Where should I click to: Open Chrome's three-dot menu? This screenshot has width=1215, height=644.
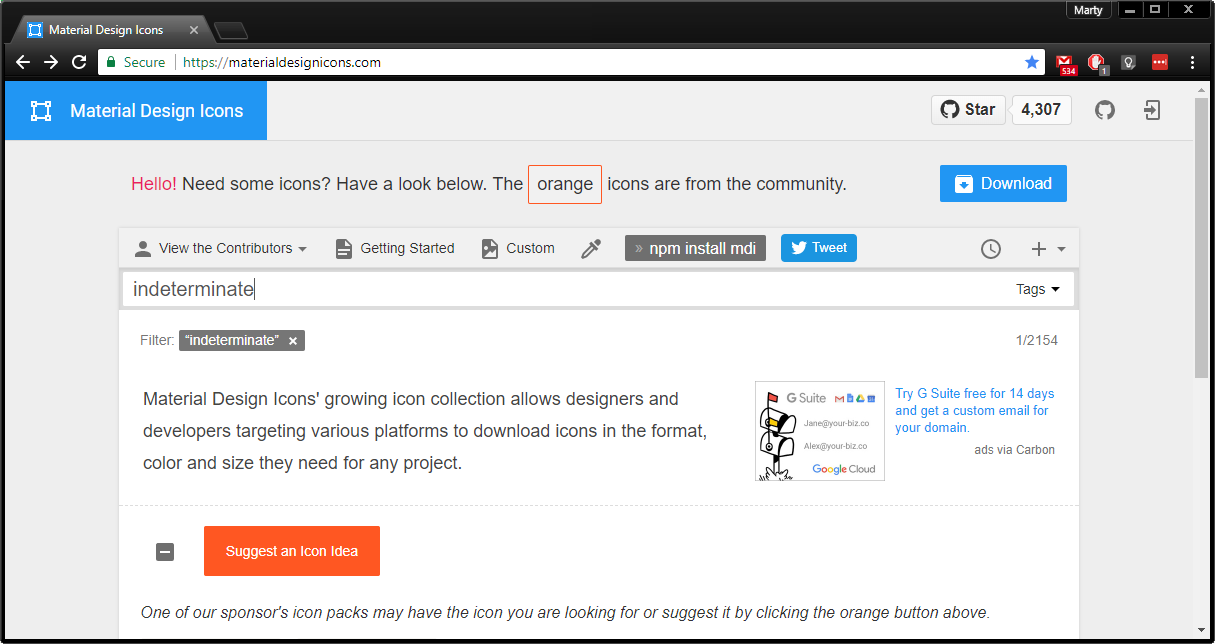tap(1192, 62)
